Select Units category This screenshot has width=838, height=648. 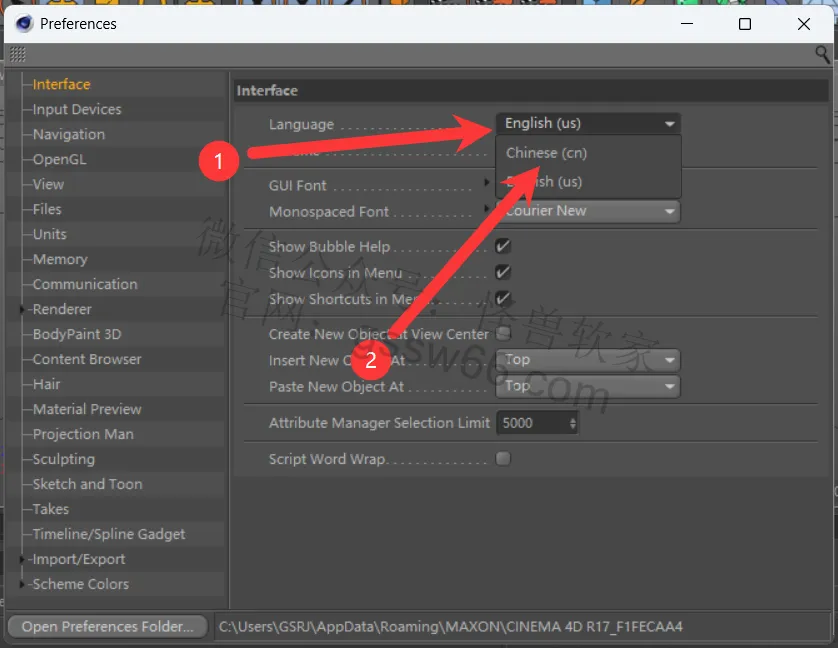(x=50, y=234)
